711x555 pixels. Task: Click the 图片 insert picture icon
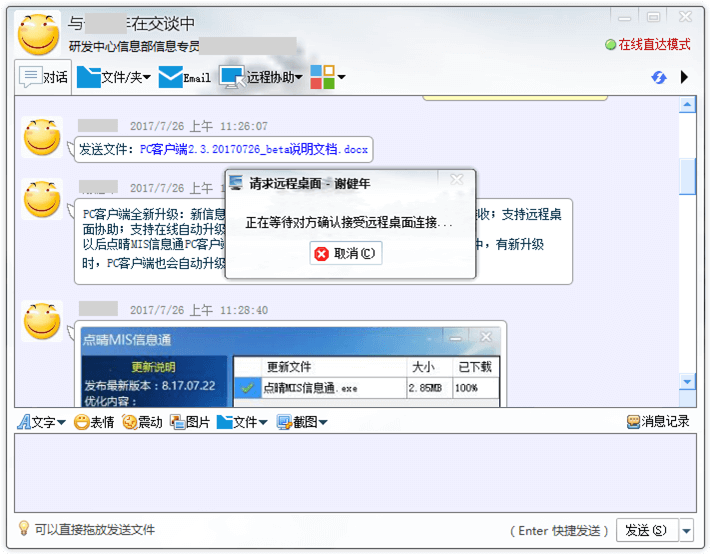(x=189, y=422)
